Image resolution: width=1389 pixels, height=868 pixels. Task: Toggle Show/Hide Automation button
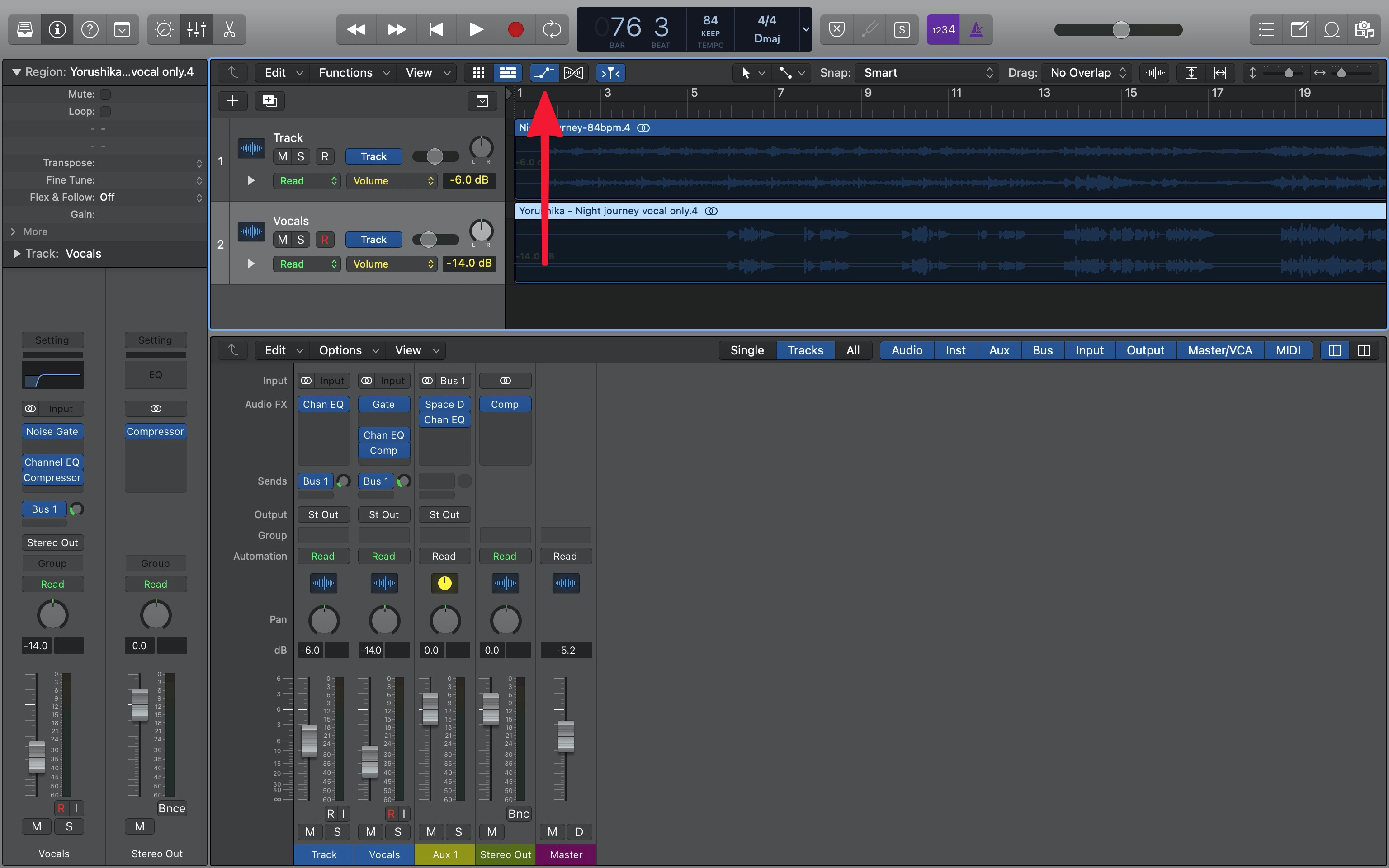point(543,73)
